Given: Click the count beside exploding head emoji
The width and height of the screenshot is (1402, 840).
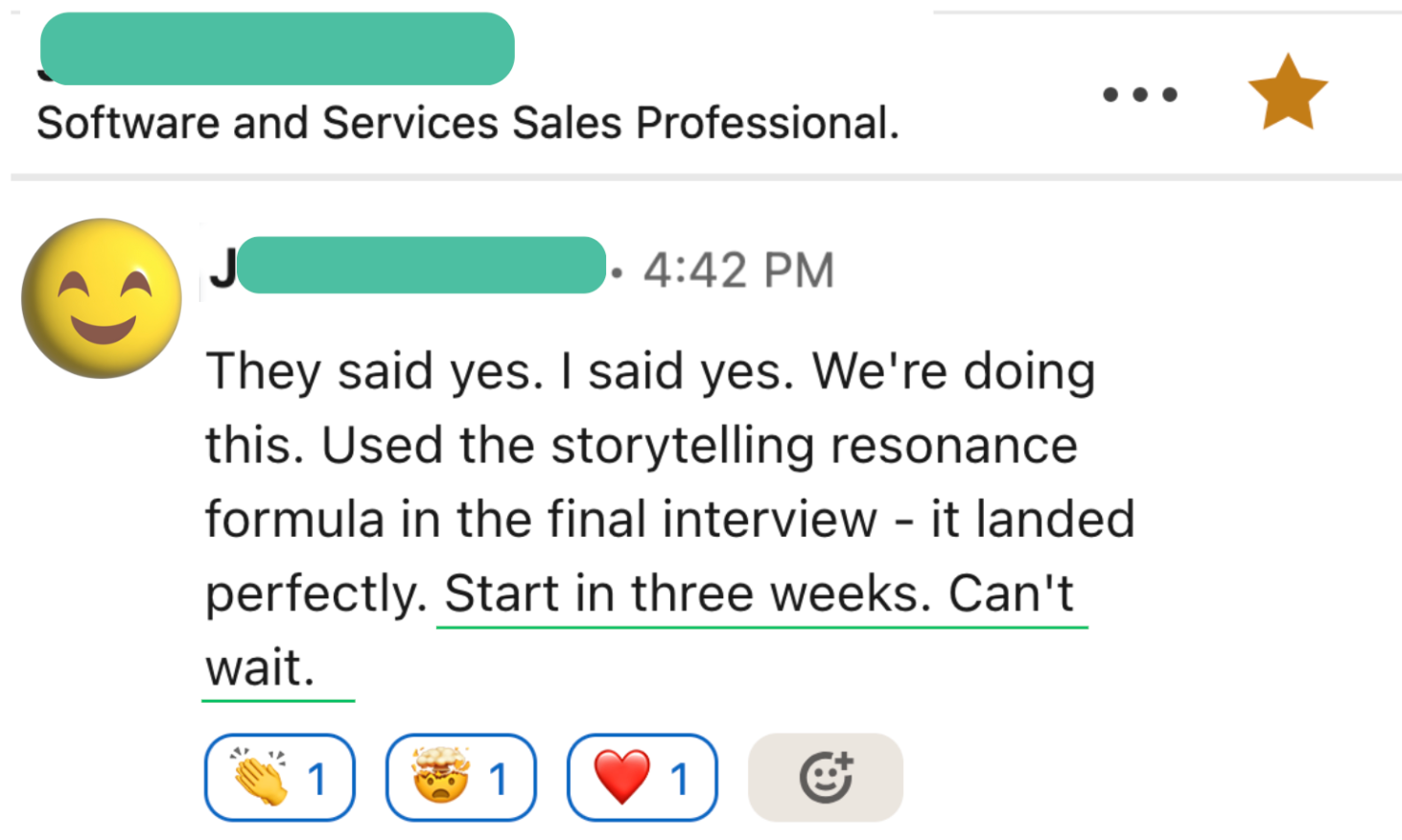Looking at the screenshot, I should pos(499,780).
